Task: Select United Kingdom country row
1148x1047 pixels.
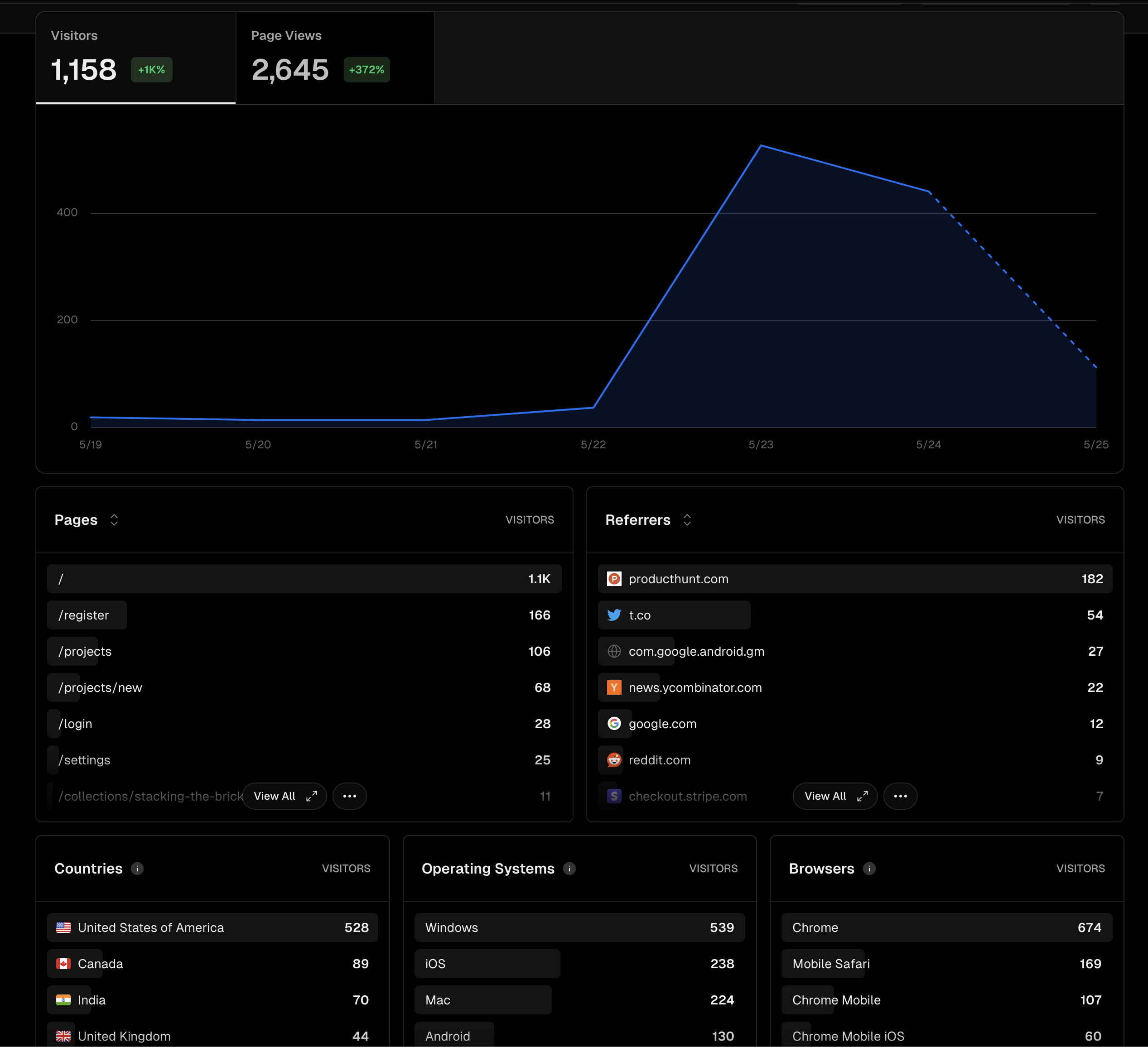Action: (x=212, y=1034)
